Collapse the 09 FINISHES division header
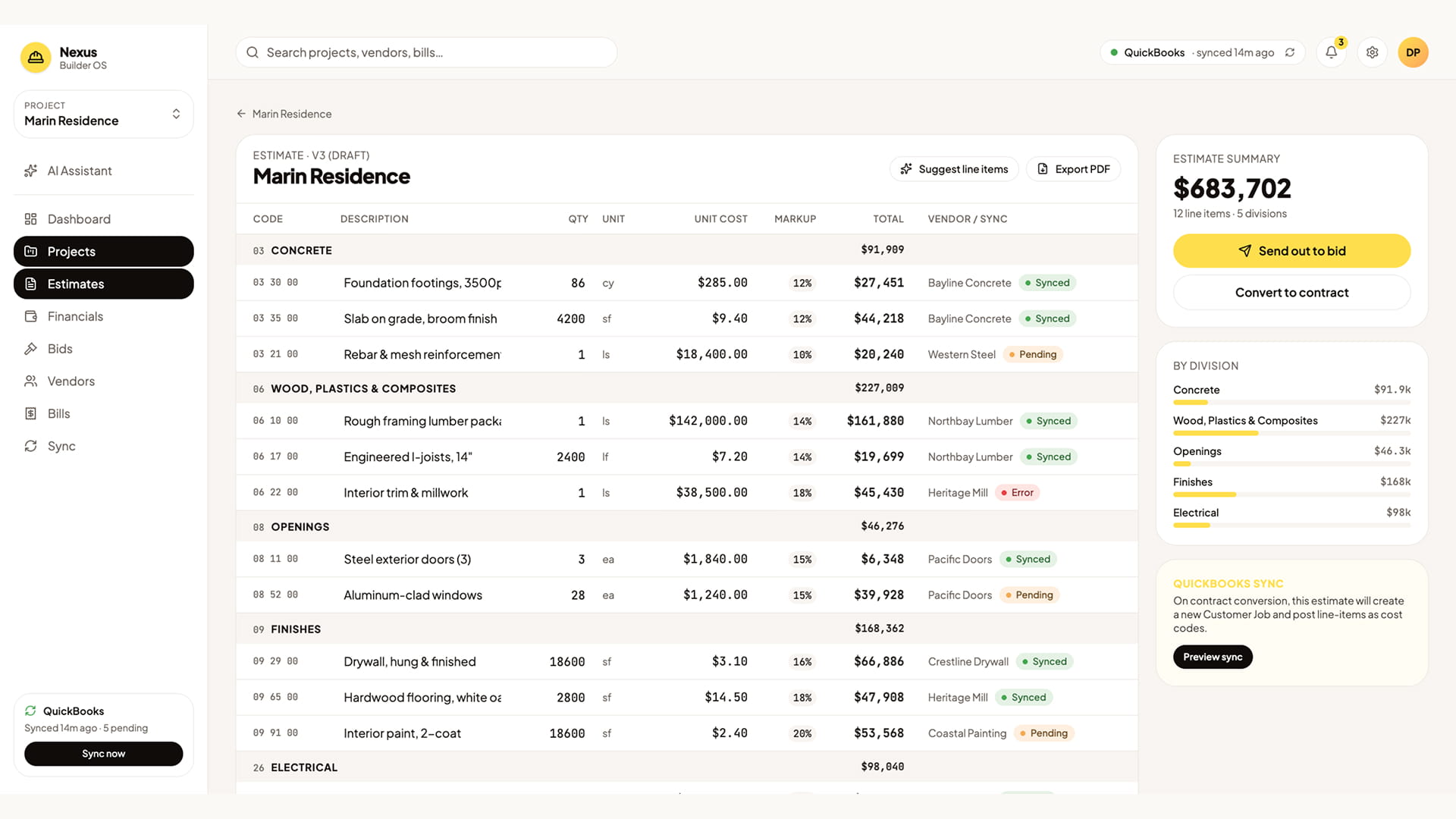 [686, 629]
